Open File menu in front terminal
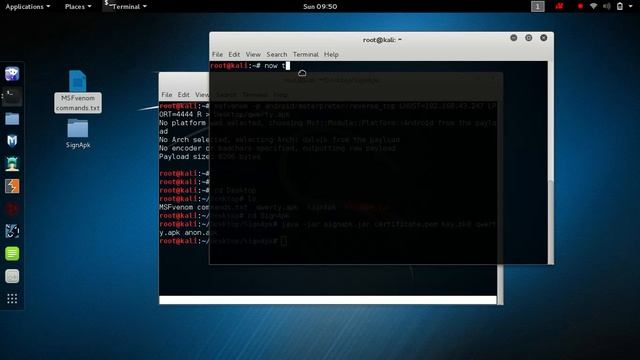 tap(217, 54)
